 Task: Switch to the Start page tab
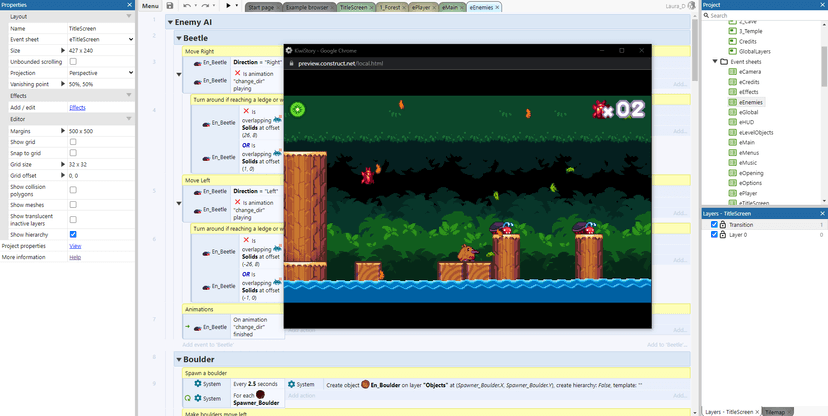264,8
